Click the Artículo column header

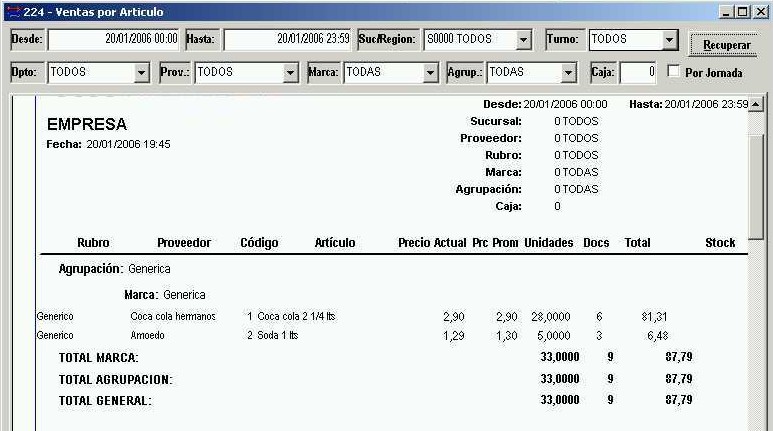click(335, 243)
